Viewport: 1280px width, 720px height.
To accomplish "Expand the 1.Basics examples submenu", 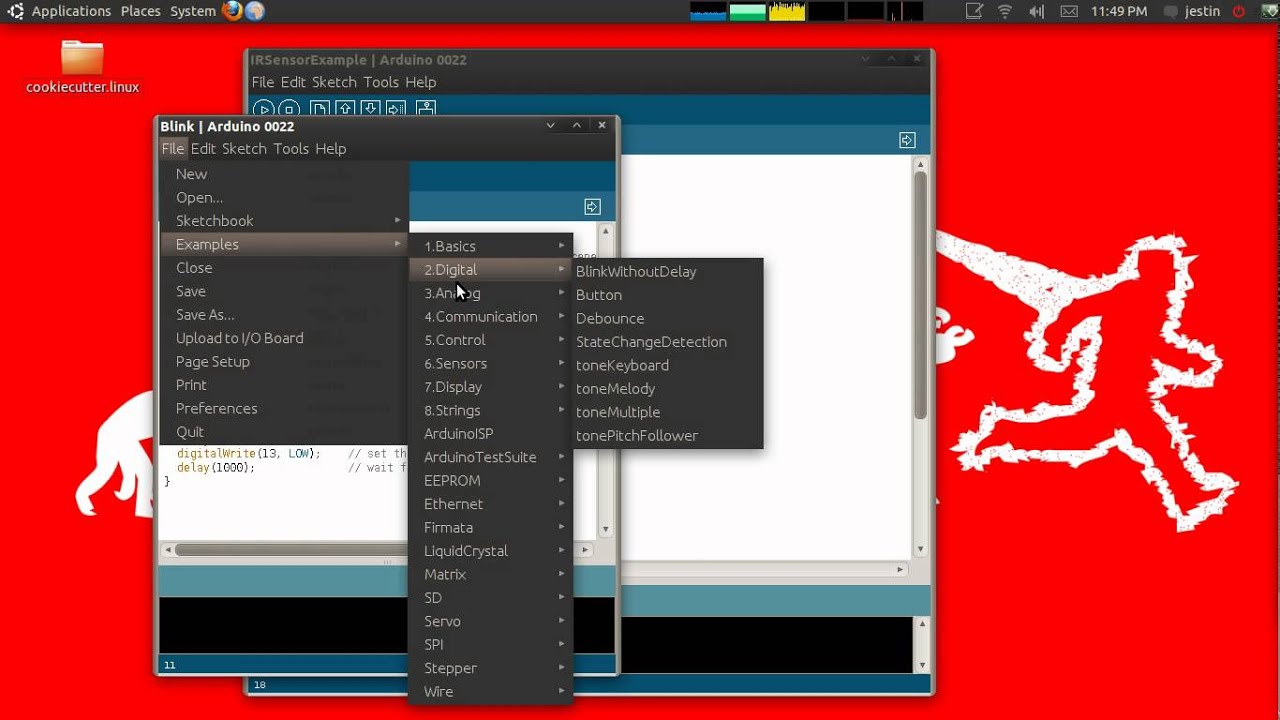I will pos(491,246).
